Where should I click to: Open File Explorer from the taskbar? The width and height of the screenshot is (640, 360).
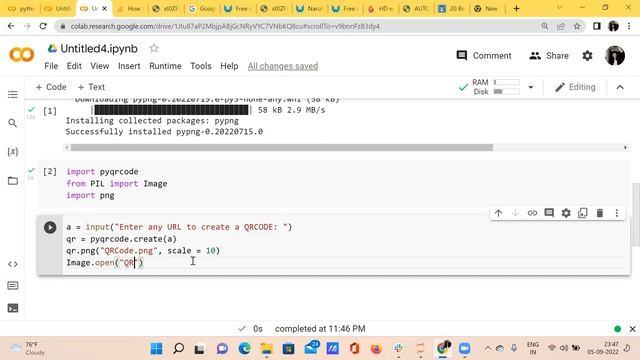coord(267,349)
